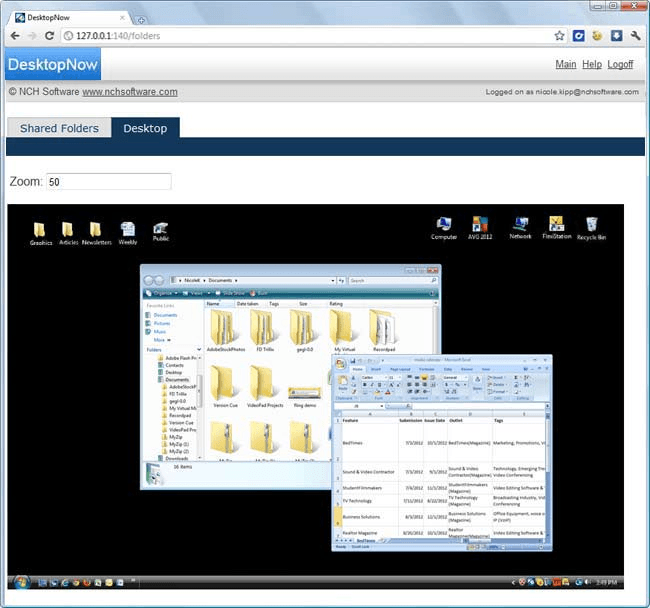Screen dimensions: 650x608
Task: Open the Newsletters folder icon
Action: [96, 230]
